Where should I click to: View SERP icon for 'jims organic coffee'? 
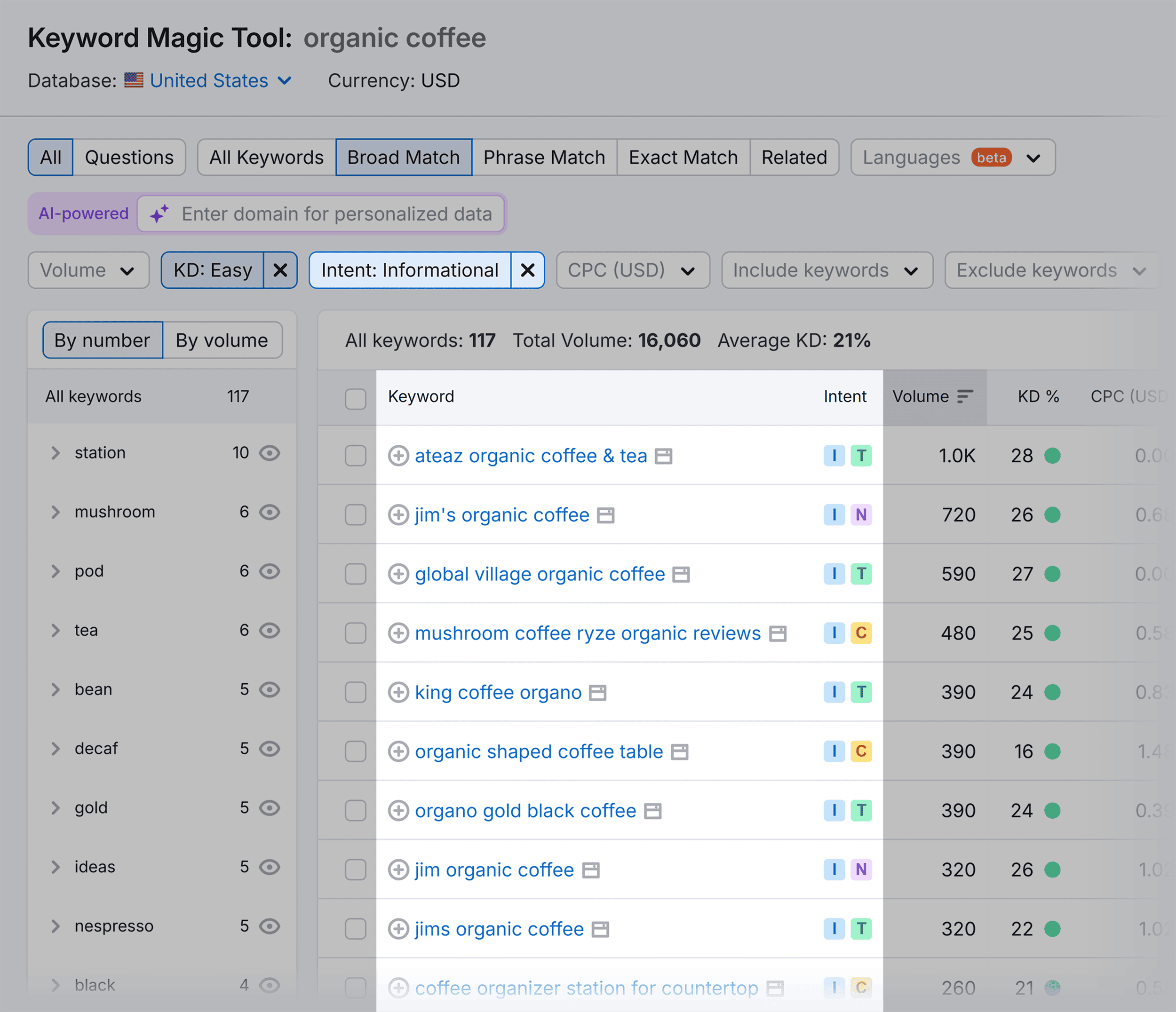(x=601, y=929)
